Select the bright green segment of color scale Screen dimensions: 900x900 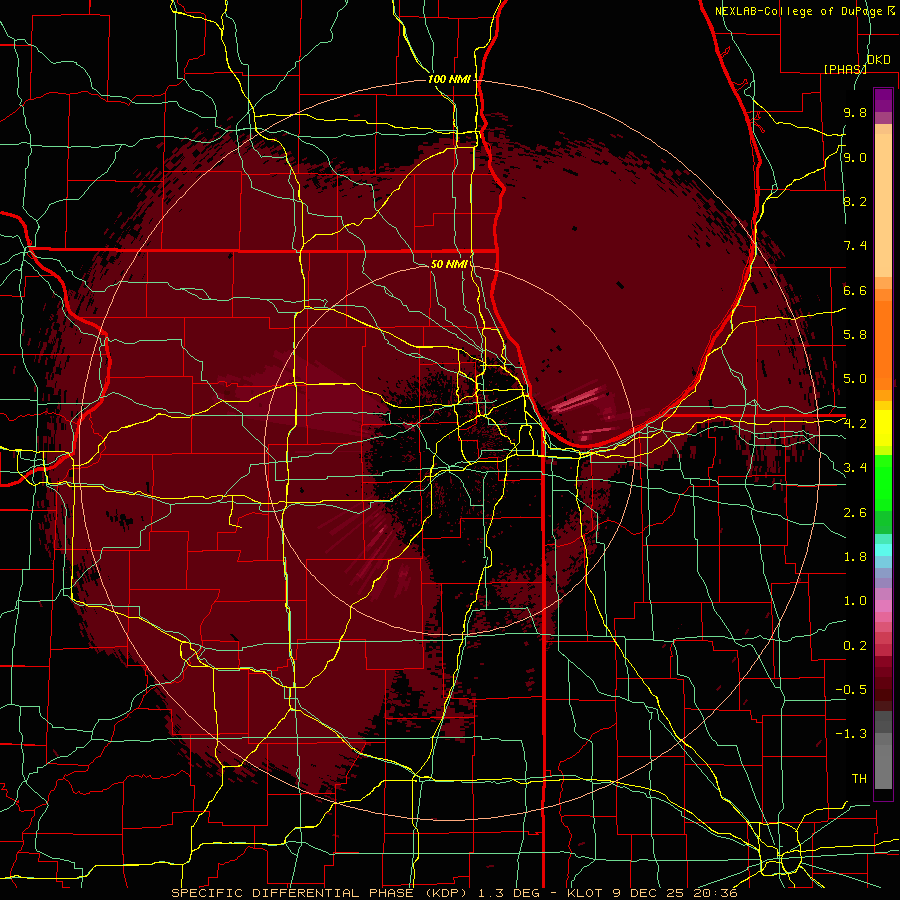883,482
